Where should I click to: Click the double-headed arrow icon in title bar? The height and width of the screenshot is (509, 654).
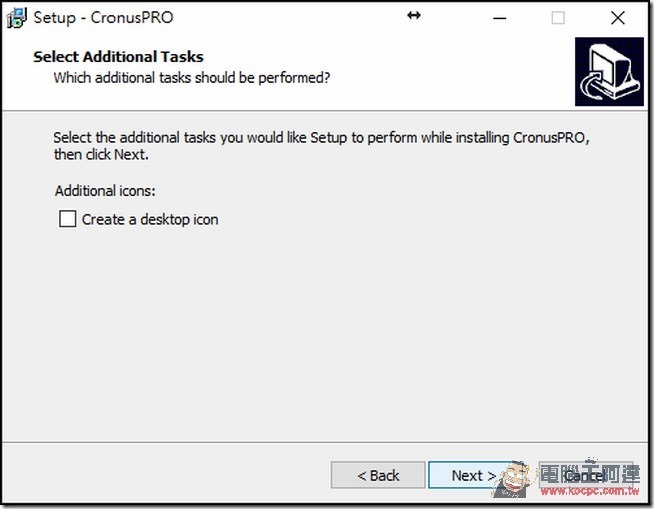pos(414,15)
